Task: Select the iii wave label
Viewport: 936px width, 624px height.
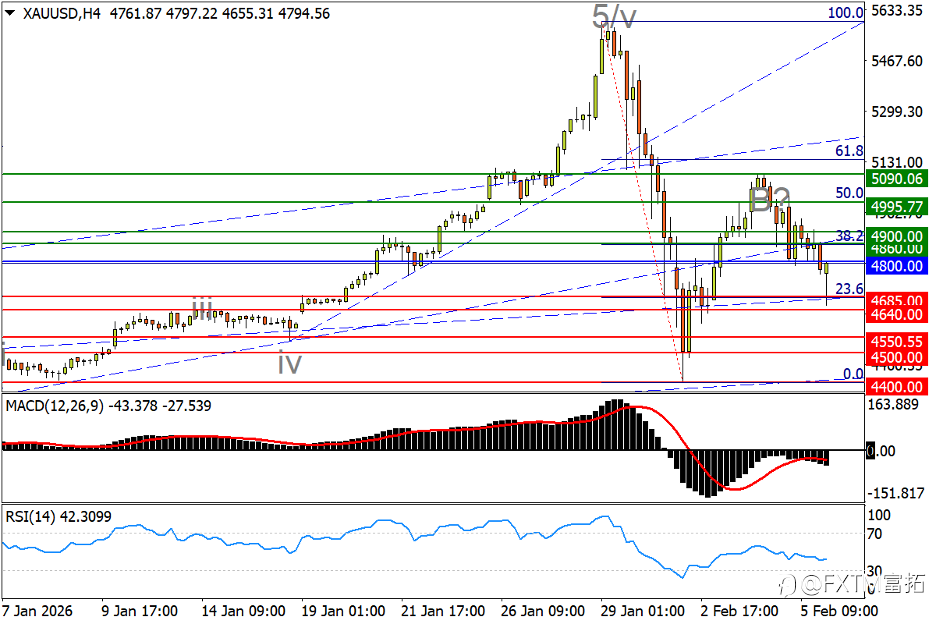Action: [202, 309]
